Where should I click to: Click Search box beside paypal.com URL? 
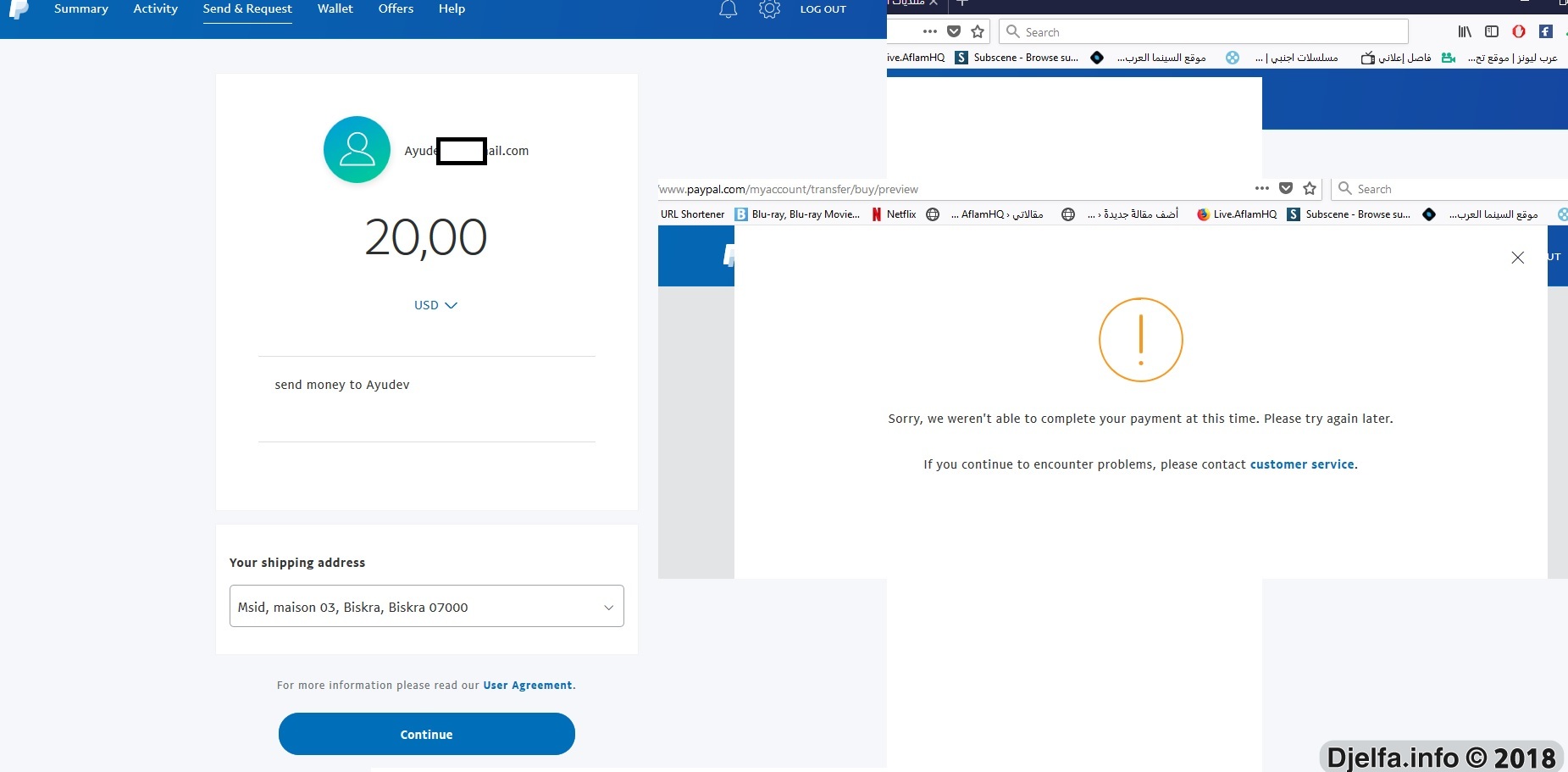point(1449,188)
